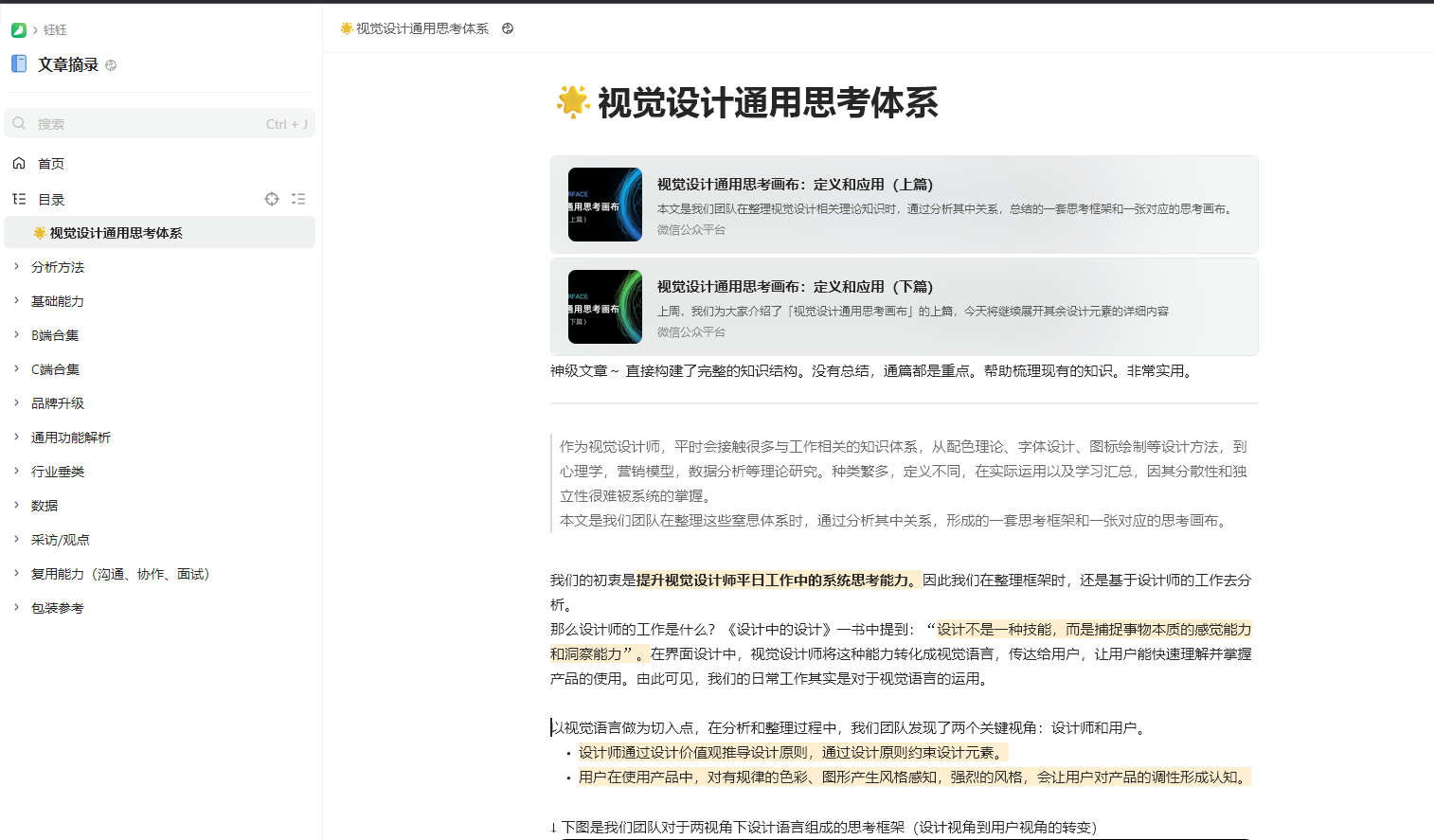This screenshot has width=1434, height=840.
Task: Click the magnifier search icon
Action: tap(19, 123)
